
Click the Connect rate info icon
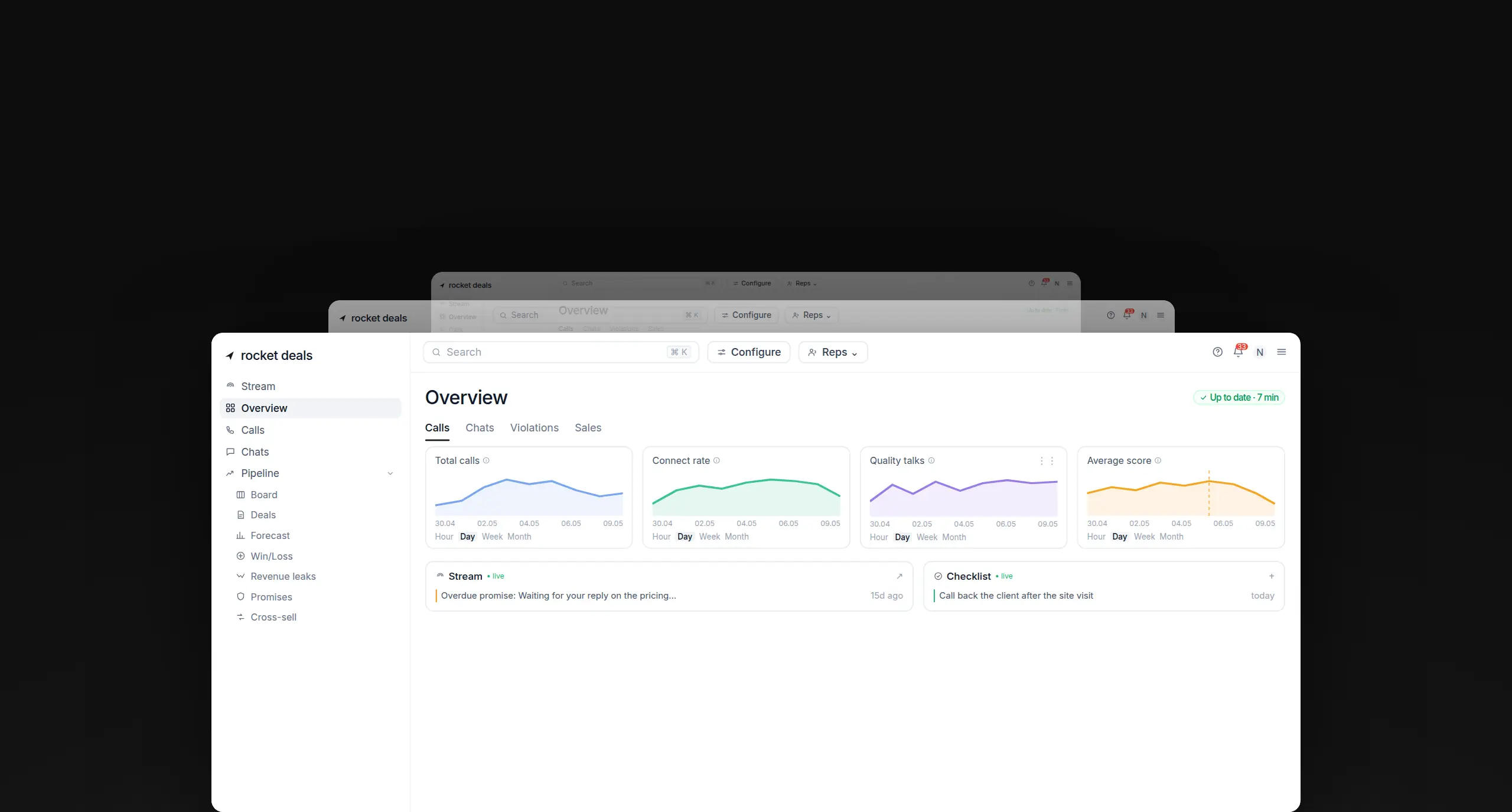click(716, 460)
